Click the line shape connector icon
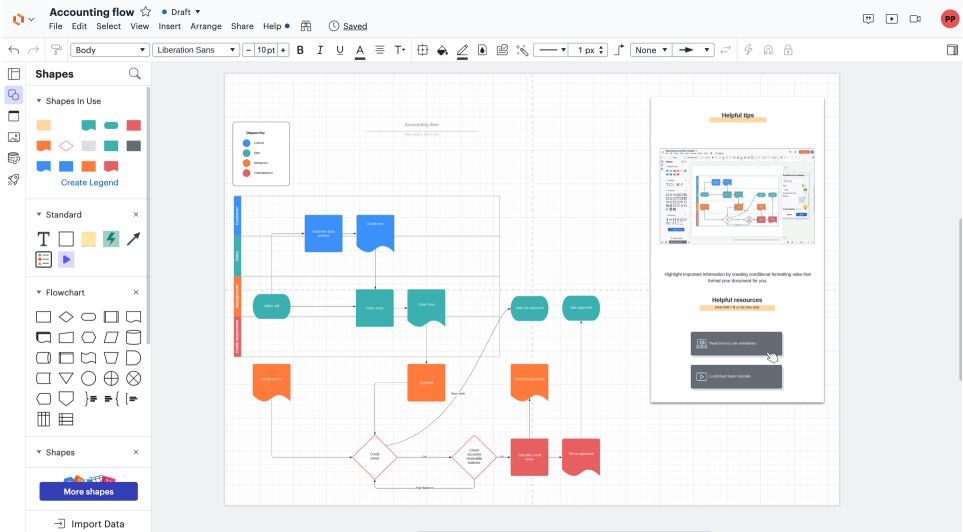963x532 pixels. click(x=619, y=50)
